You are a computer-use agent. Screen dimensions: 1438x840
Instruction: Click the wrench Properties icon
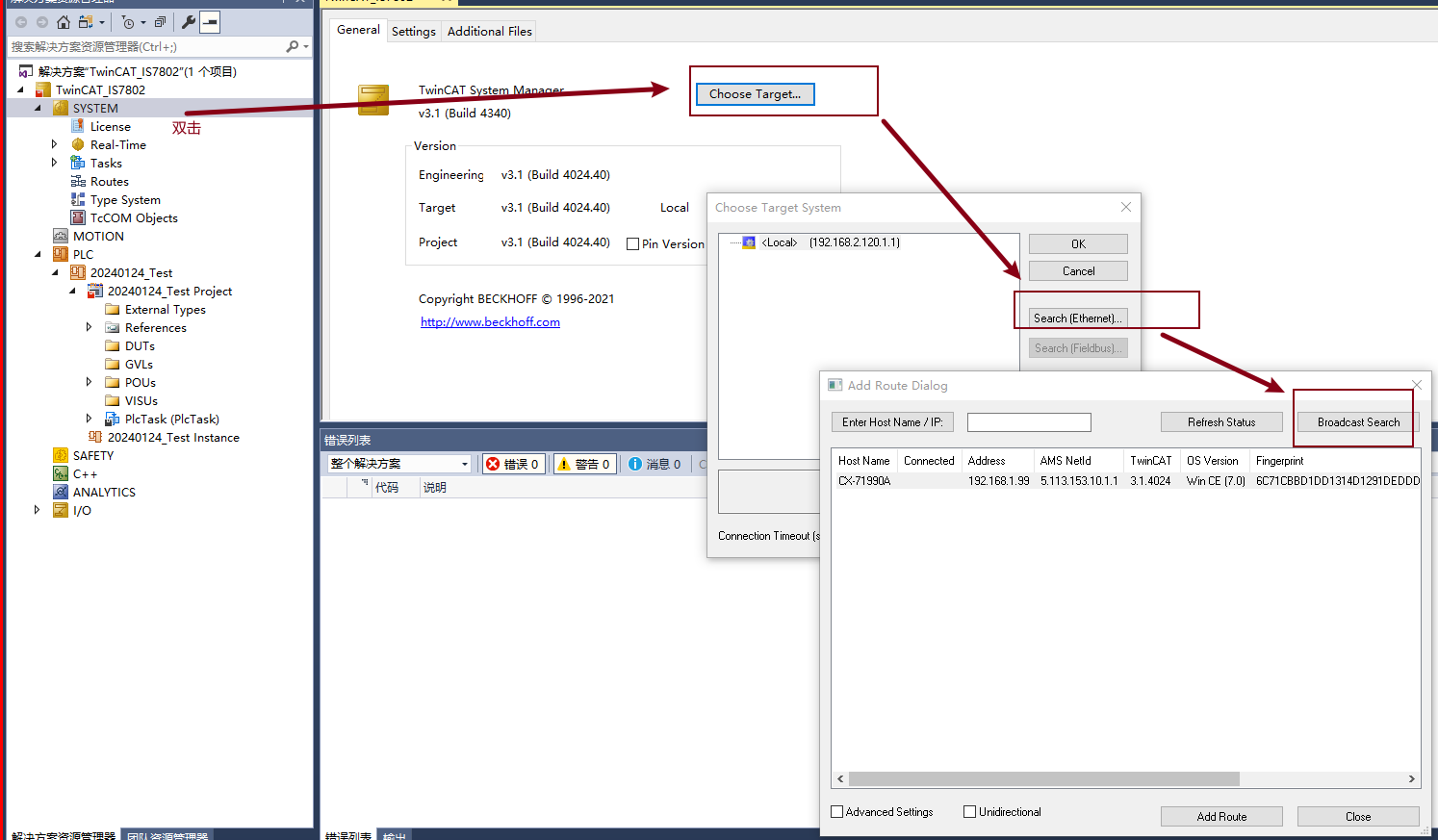pos(189,22)
